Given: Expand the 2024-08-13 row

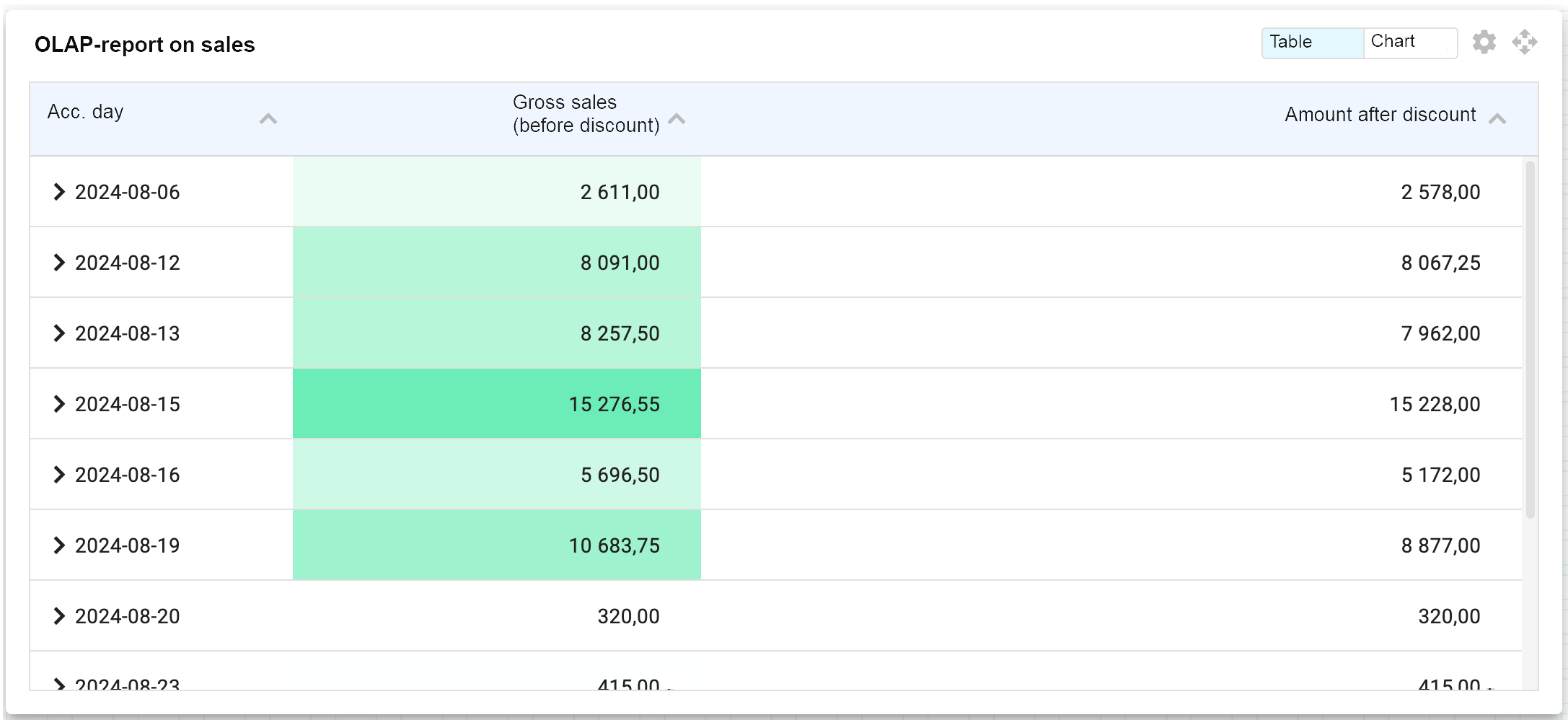Looking at the screenshot, I should [59, 333].
